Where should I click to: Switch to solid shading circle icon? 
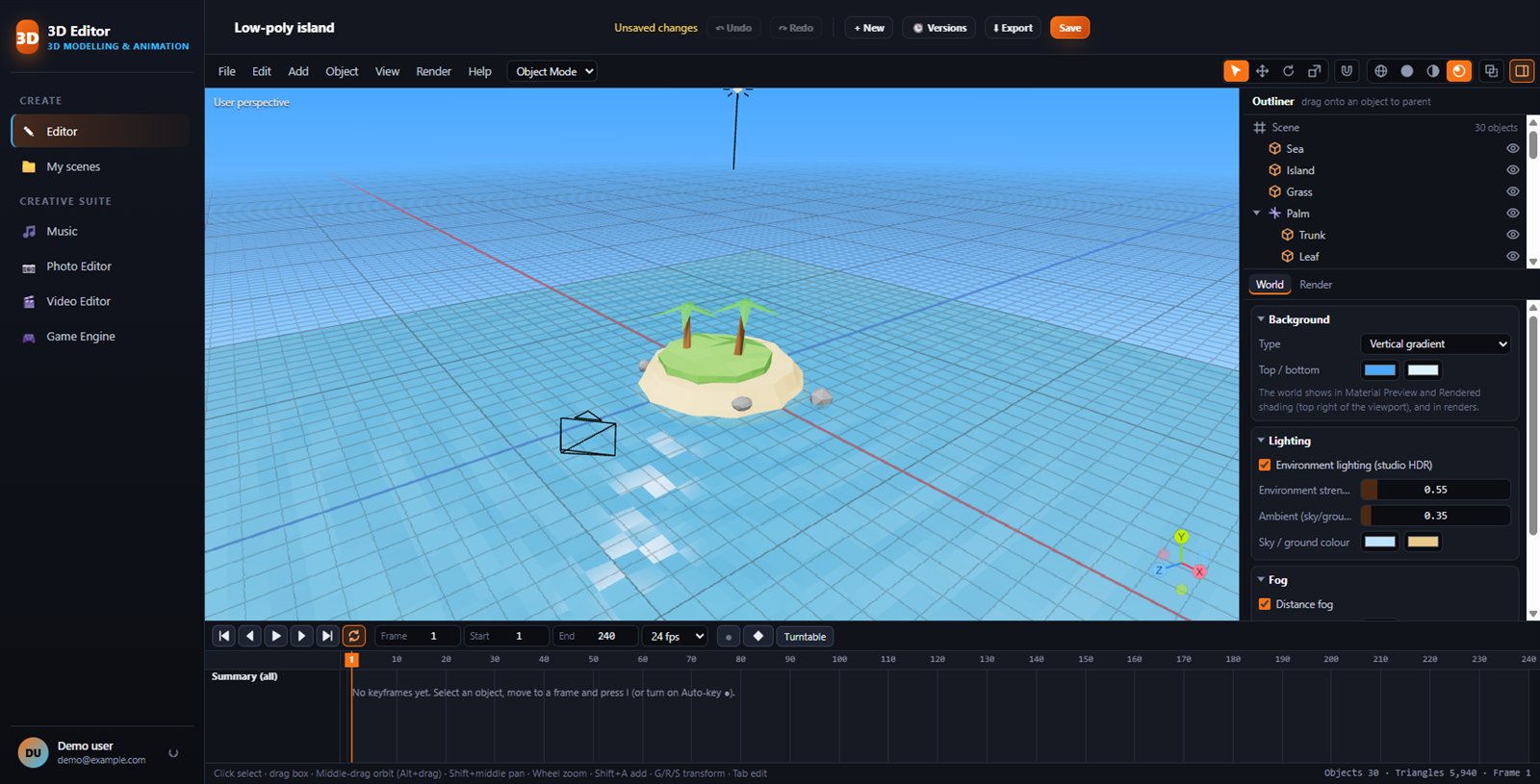[1407, 71]
